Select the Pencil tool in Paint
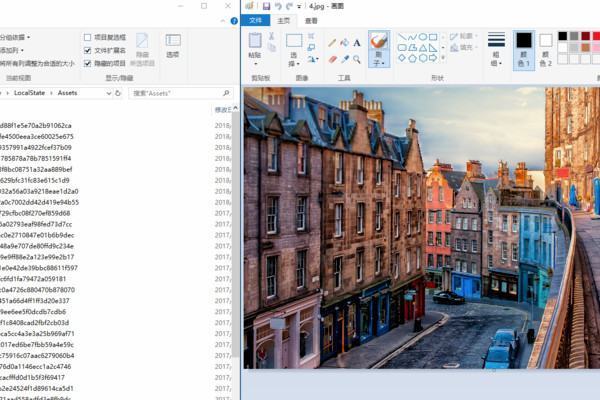This screenshot has width=600, height=400. tap(332, 42)
